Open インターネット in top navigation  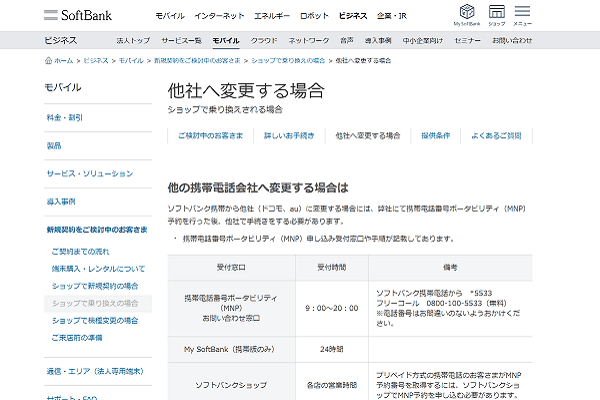point(219,16)
